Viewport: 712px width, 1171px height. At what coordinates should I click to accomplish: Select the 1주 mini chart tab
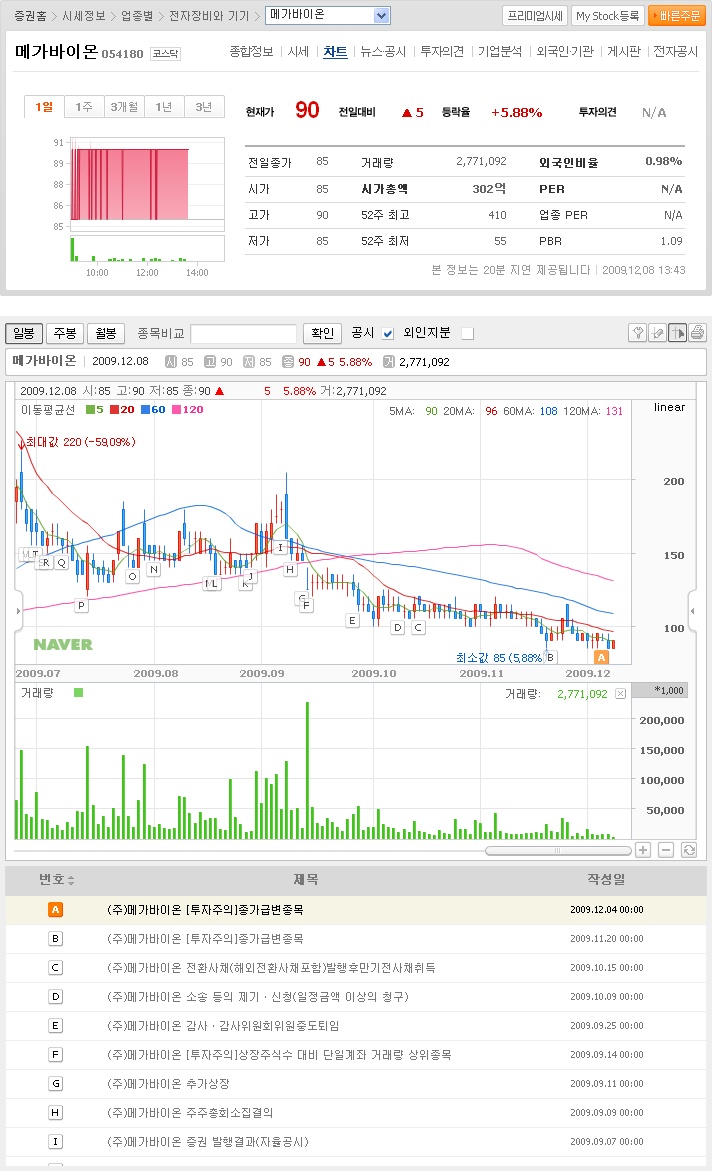(x=84, y=107)
